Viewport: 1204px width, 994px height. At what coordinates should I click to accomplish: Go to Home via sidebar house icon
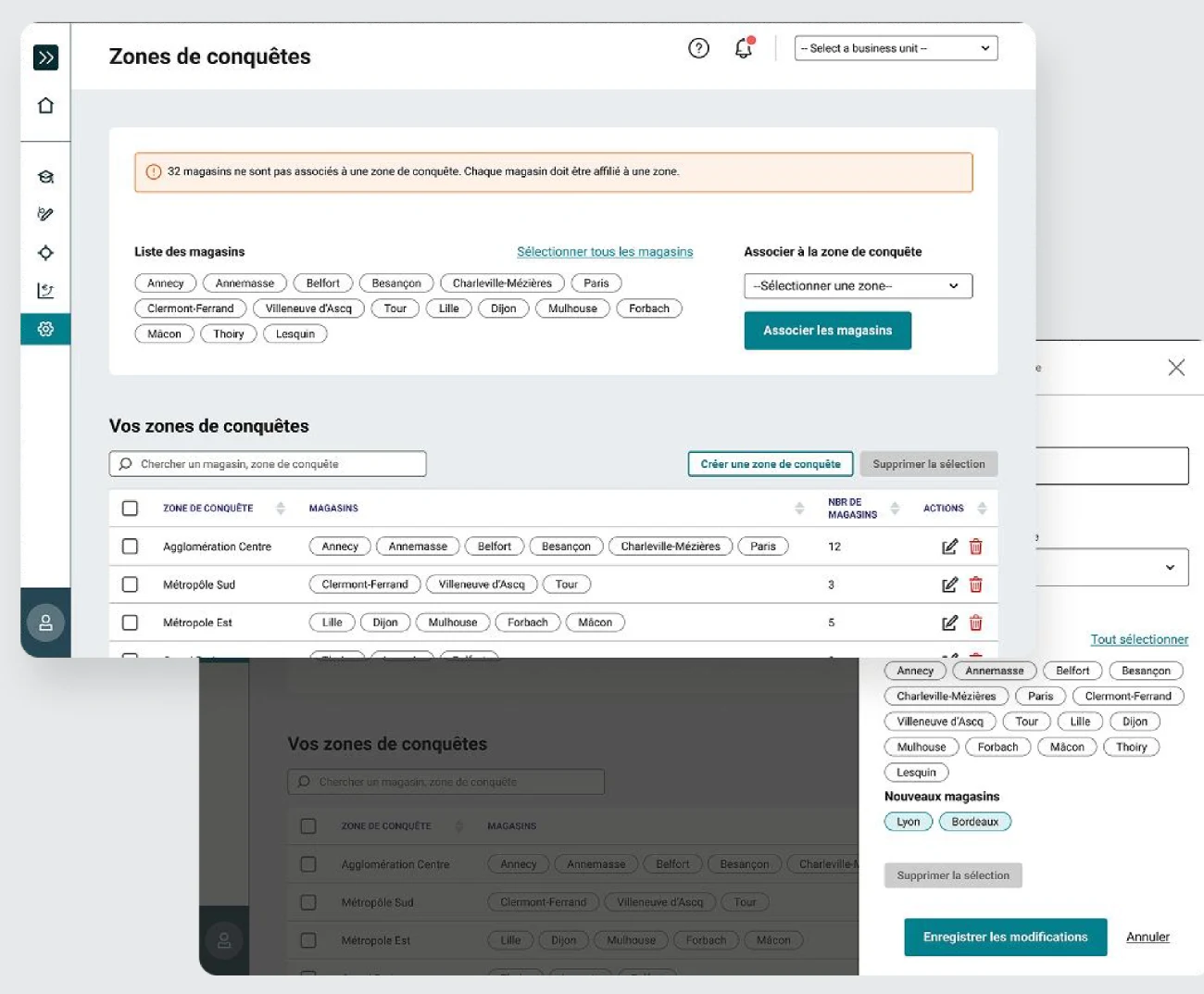pyautogui.click(x=45, y=106)
